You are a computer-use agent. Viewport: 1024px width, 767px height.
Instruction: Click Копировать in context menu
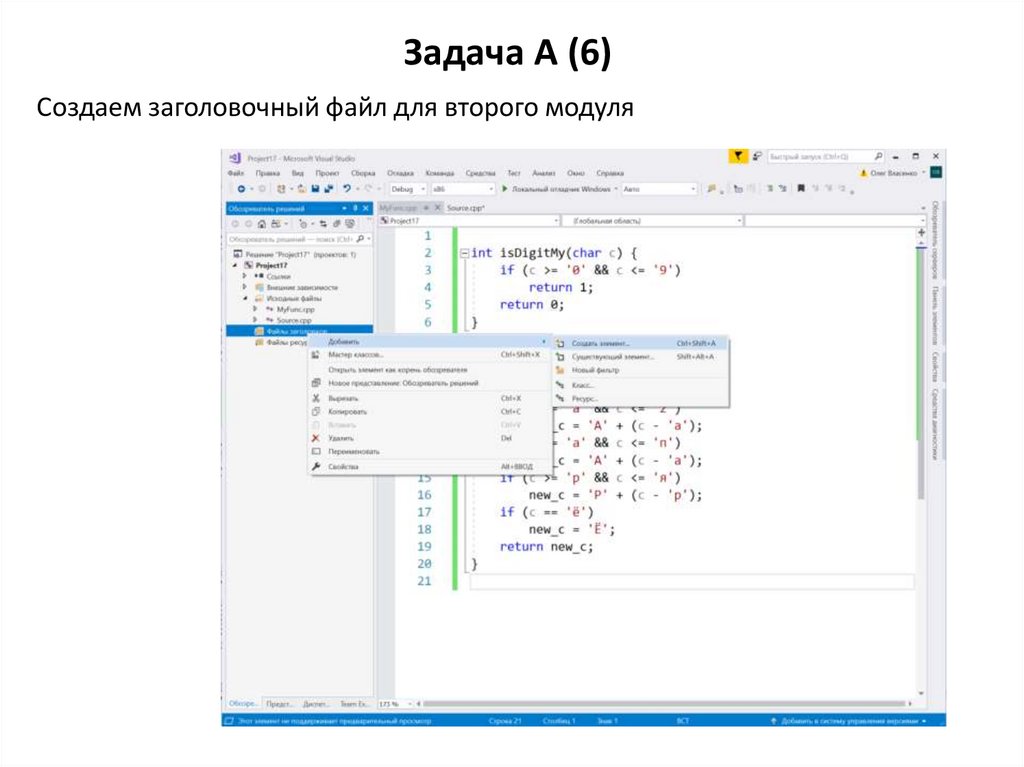click(430, 412)
